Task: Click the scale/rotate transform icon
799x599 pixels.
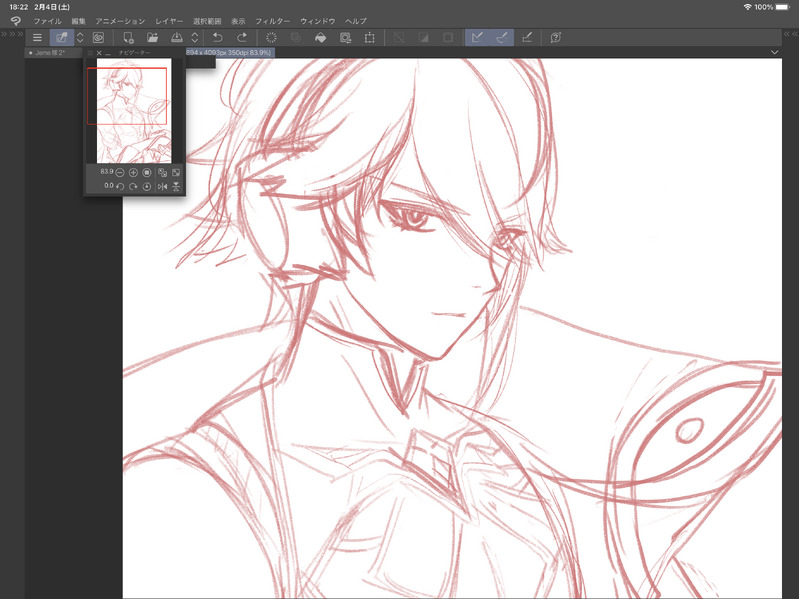Action: pos(345,37)
